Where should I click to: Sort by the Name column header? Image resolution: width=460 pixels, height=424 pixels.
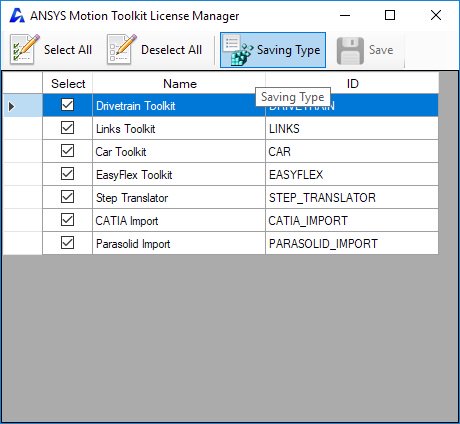179,83
